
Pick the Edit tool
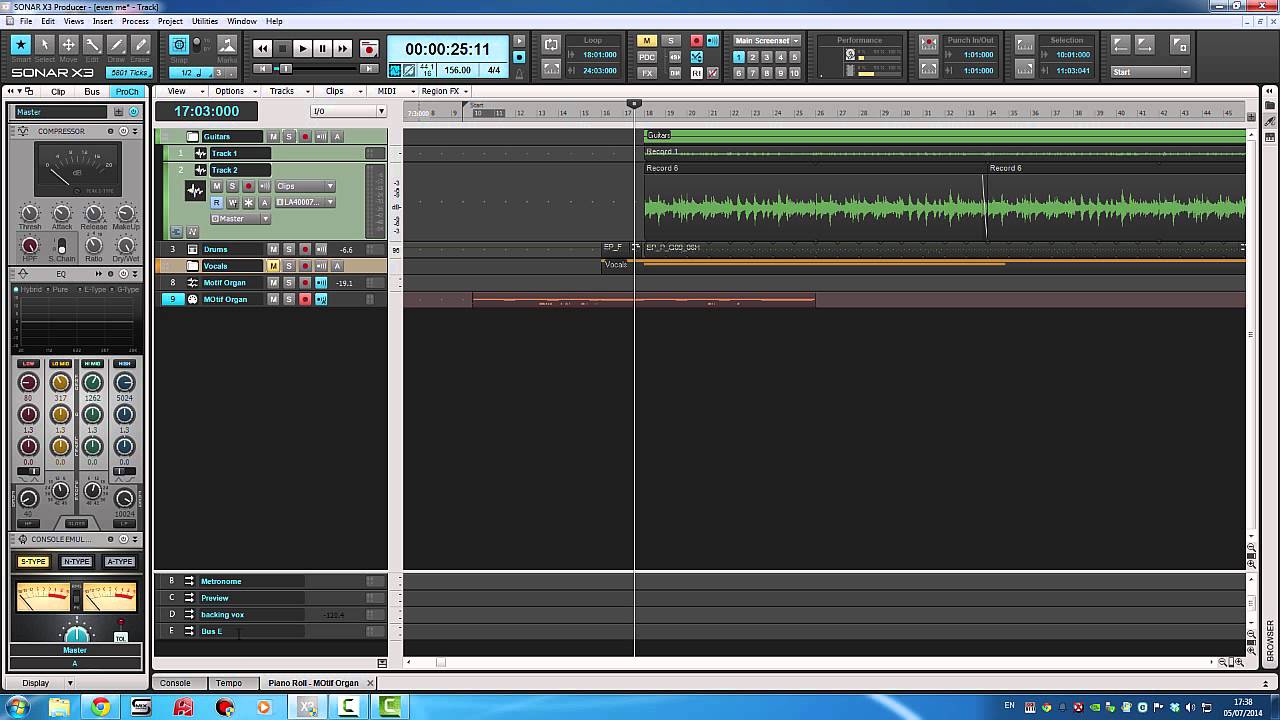tap(92, 45)
